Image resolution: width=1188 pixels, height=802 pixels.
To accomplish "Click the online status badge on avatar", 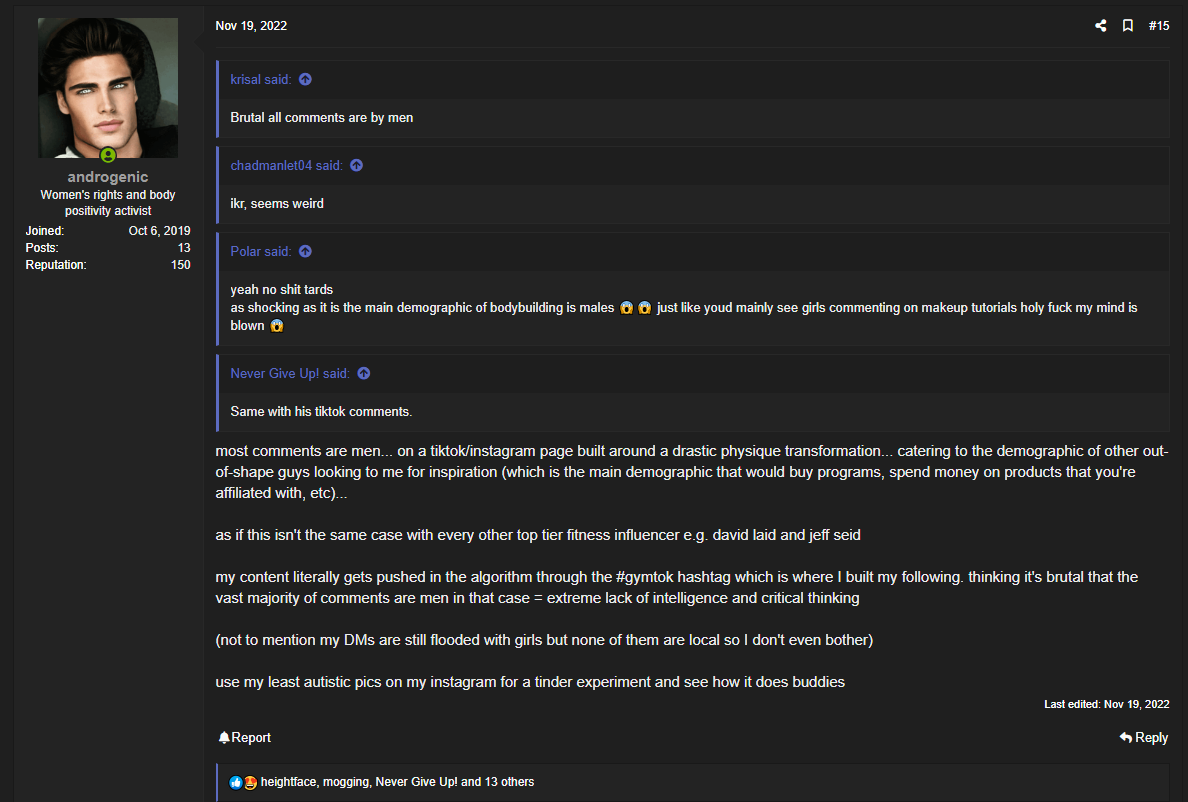I will pos(108,156).
